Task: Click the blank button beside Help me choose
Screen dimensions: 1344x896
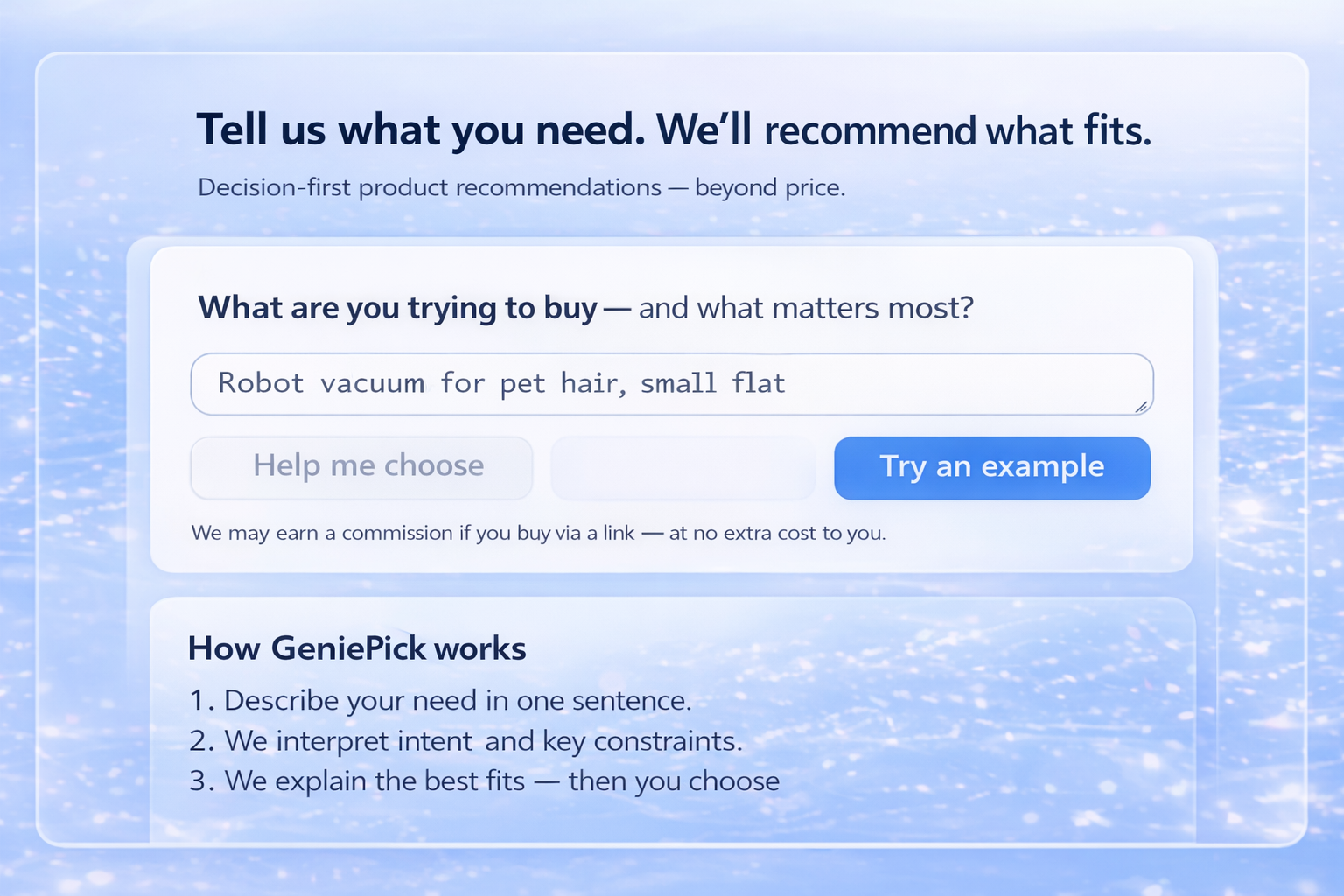Action: point(683,468)
